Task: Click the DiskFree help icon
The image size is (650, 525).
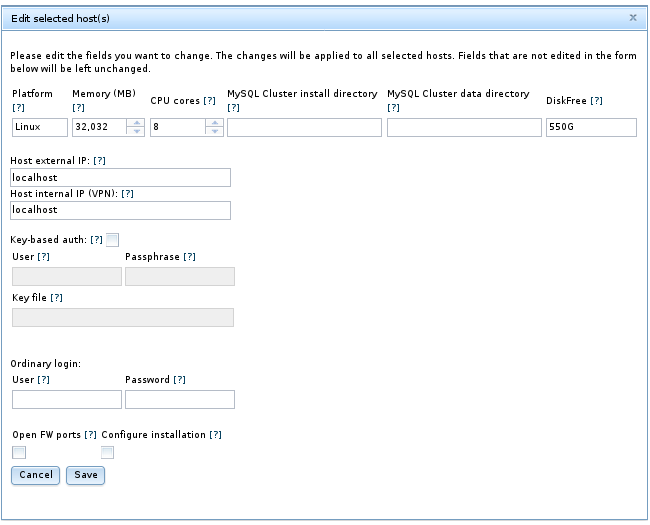Action: [596, 101]
